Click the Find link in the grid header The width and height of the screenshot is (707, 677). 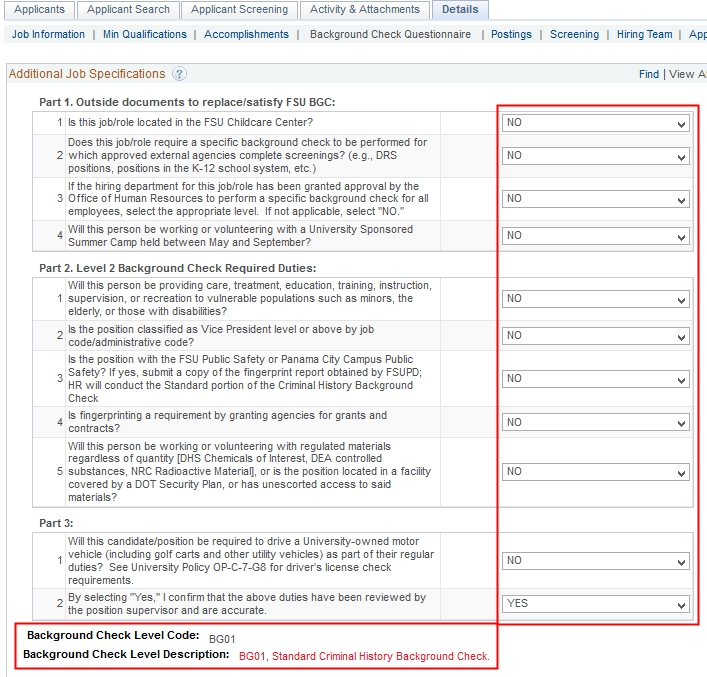[x=649, y=74]
